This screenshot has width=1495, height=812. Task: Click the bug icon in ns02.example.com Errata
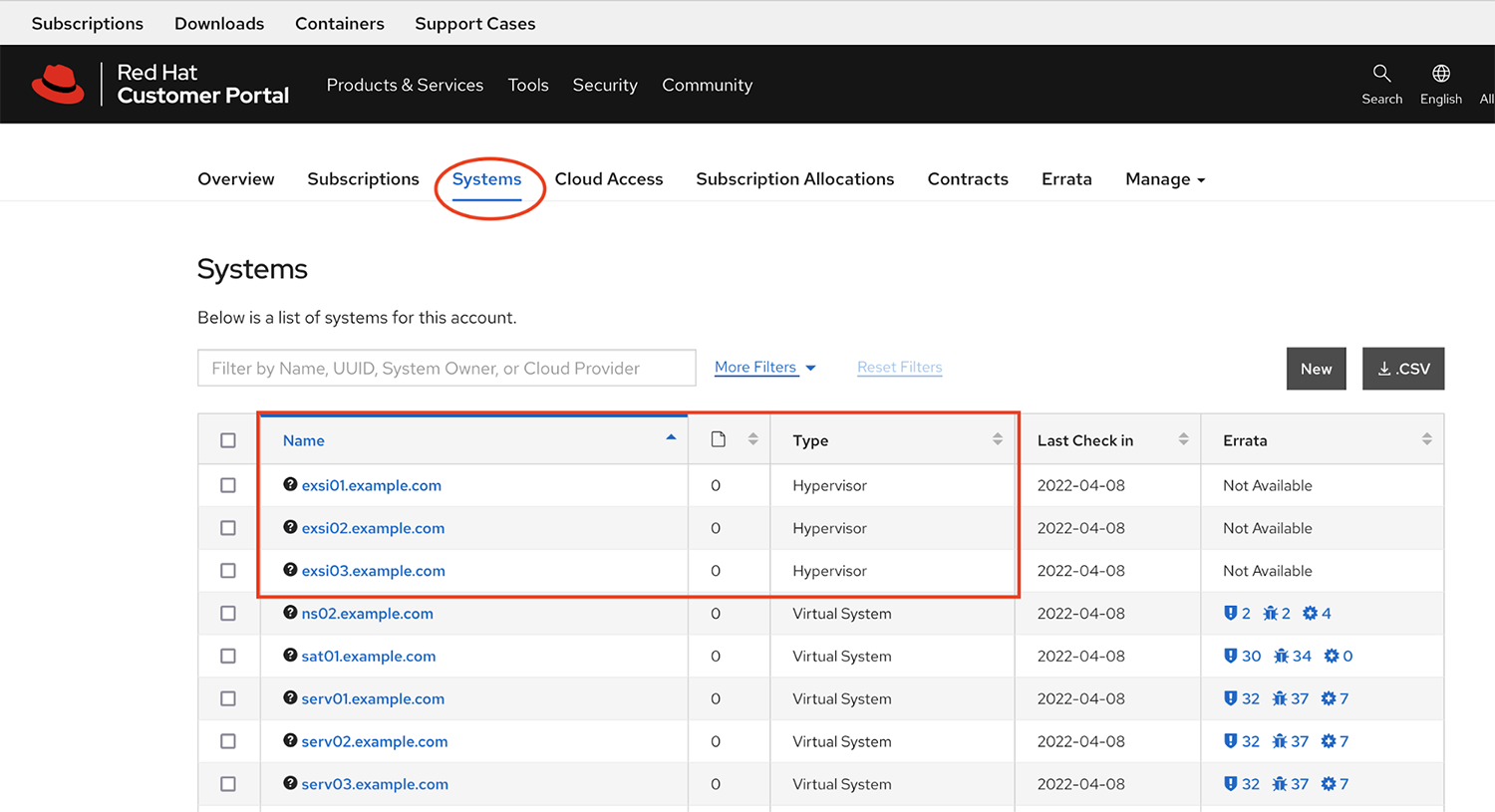[x=1268, y=613]
